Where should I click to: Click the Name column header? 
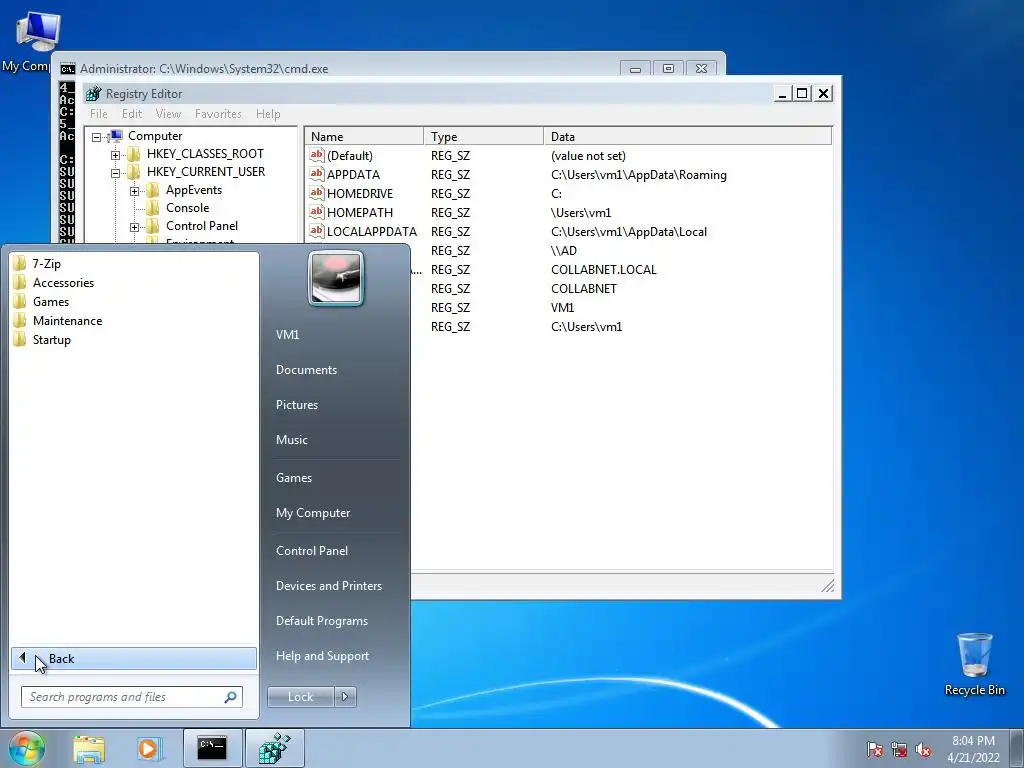tap(364, 136)
